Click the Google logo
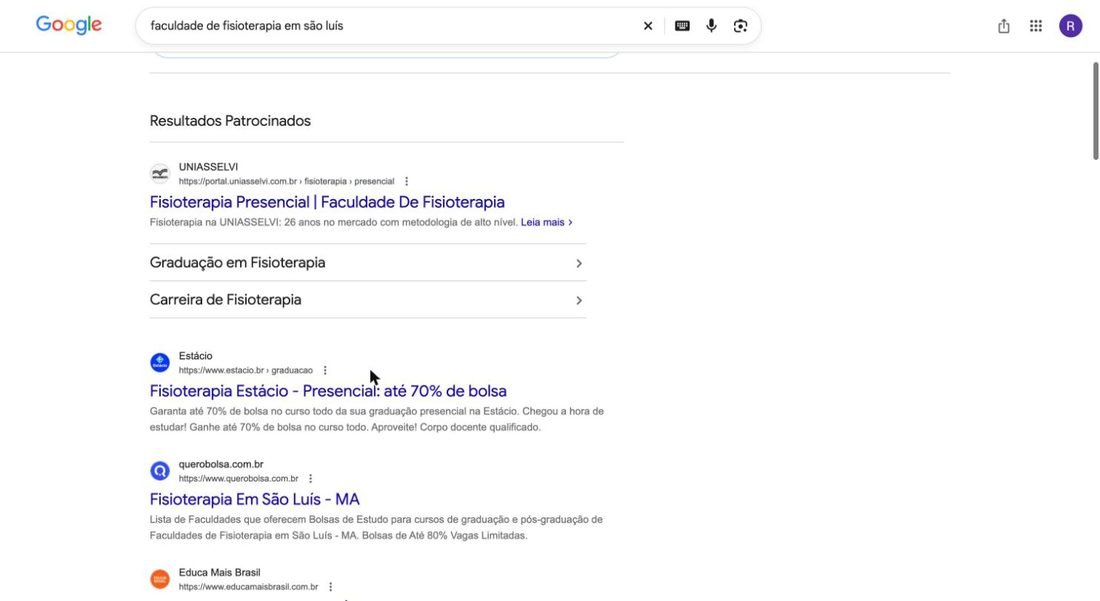1100x601 pixels. pyautogui.click(x=69, y=25)
